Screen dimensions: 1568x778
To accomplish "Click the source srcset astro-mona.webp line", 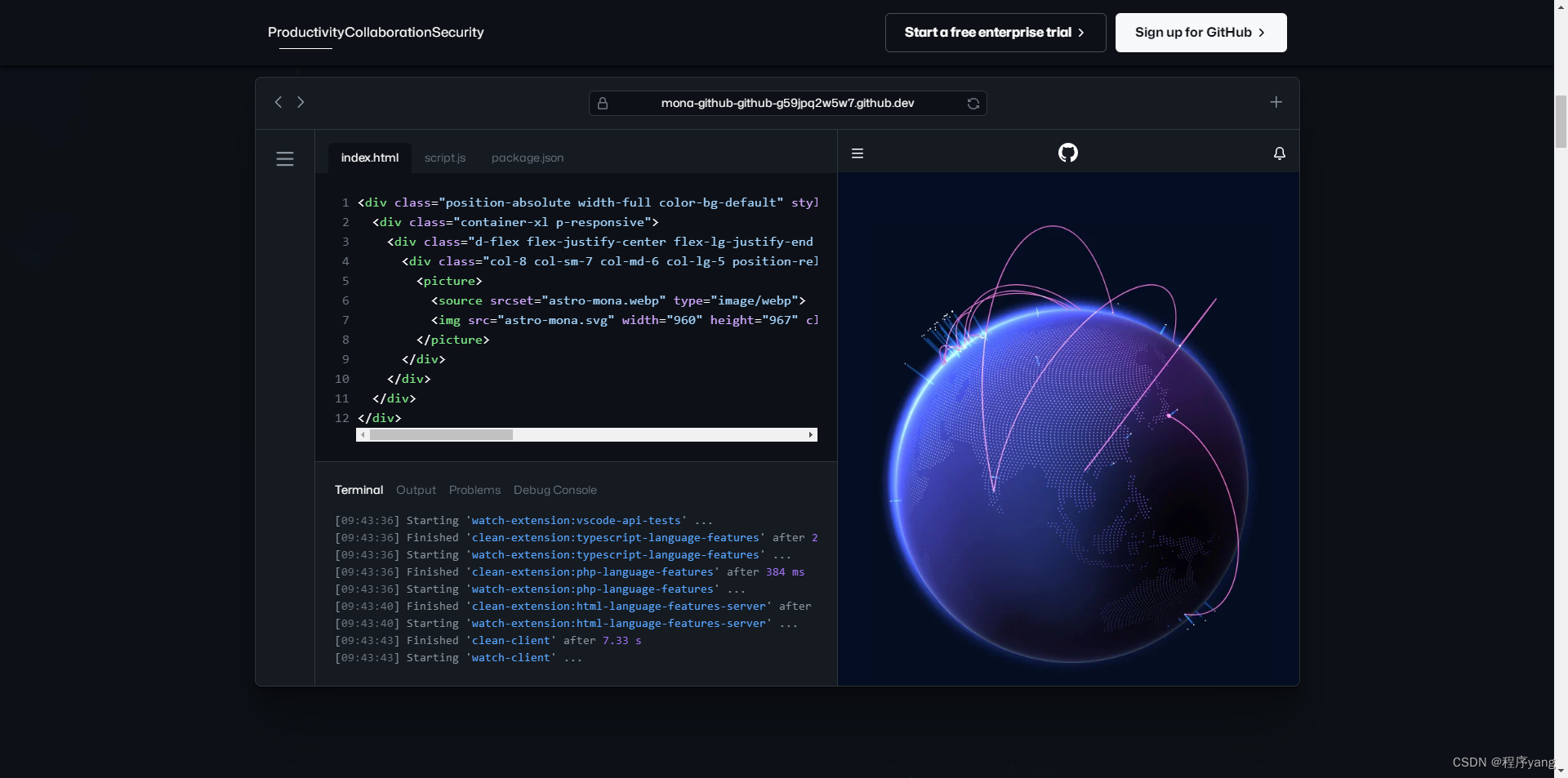I will coord(618,300).
